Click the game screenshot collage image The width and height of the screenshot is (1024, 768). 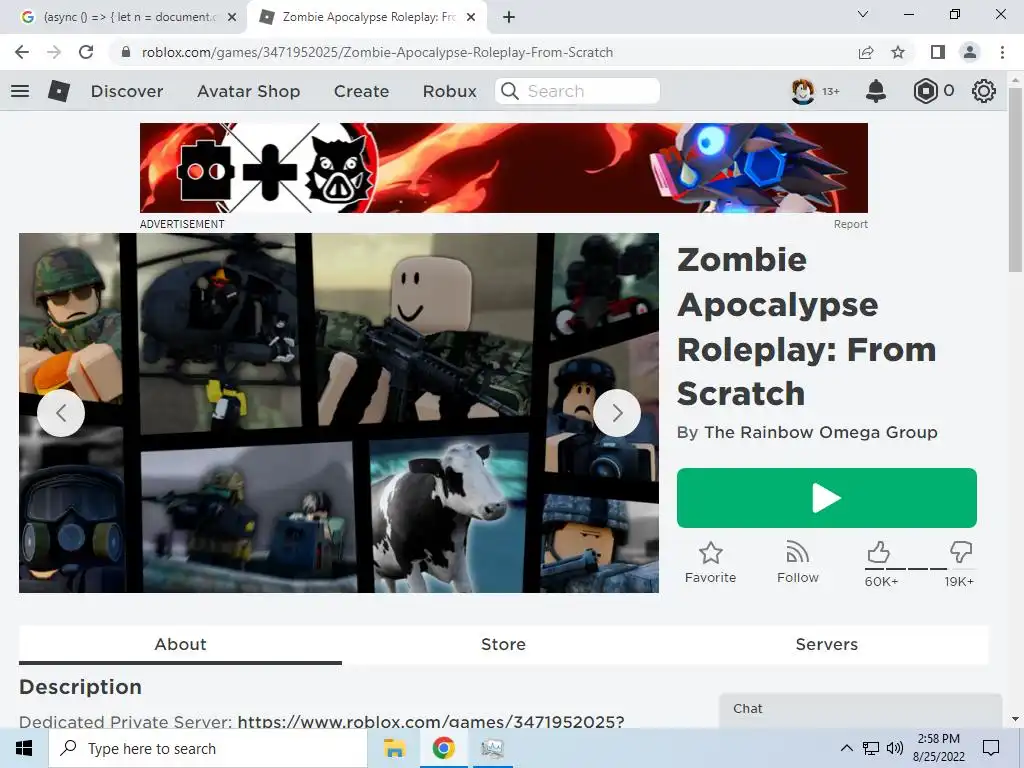[339, 413]
